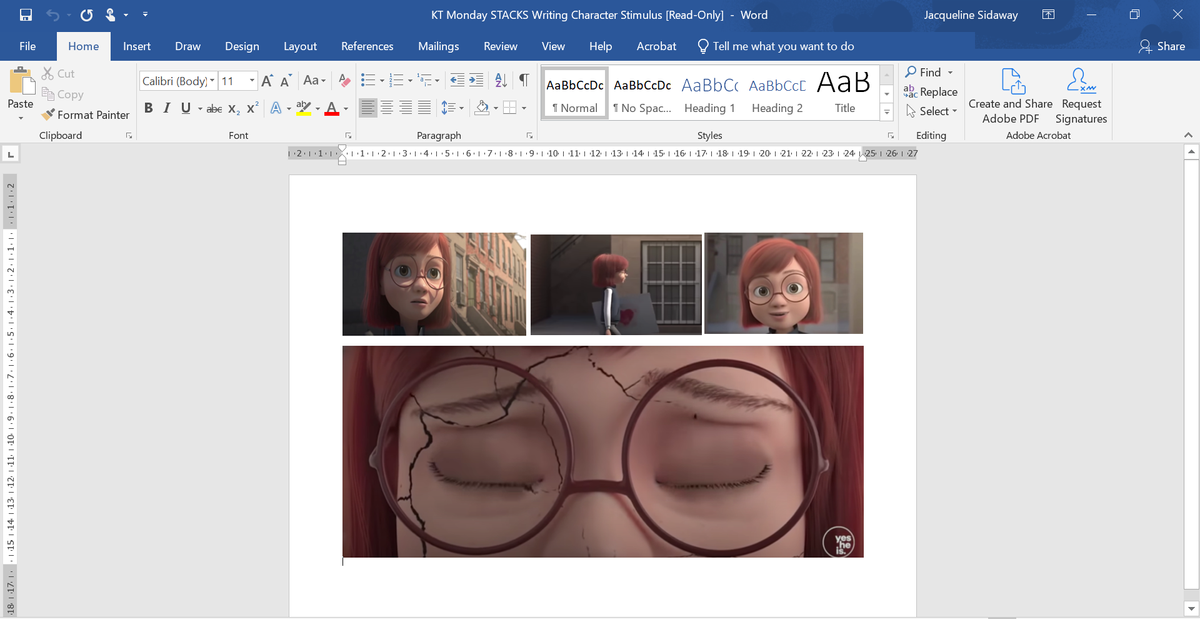Open the Select dropdown in Editing
Screen dimensions: 1200x619
coord(930,111)
